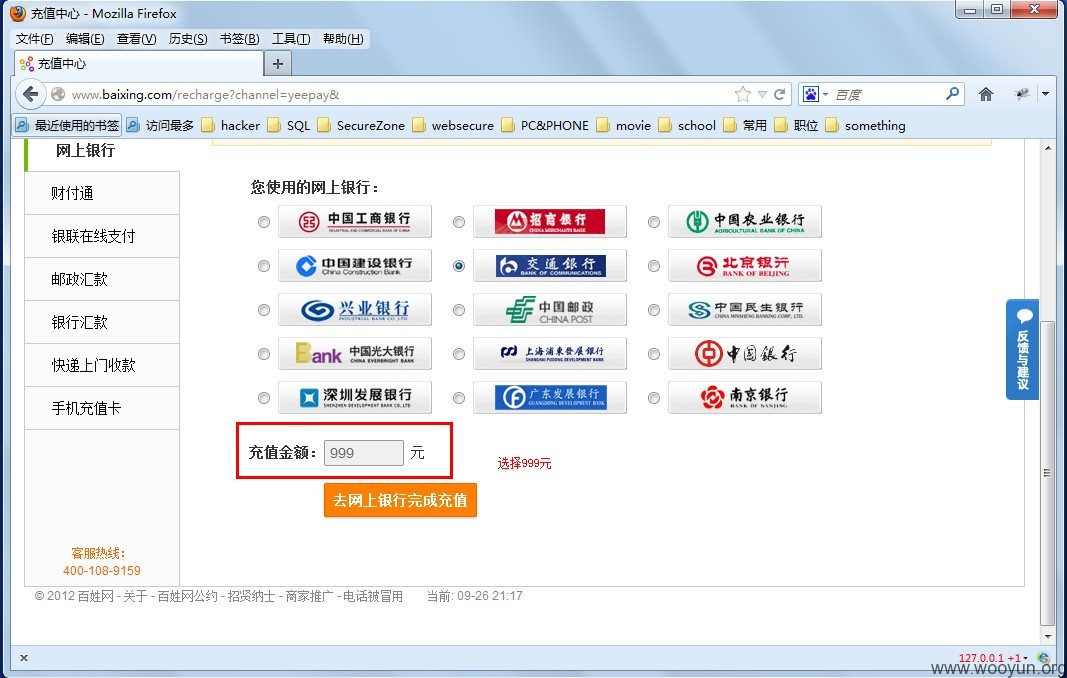
Task: Open the 历史 menu
Action: (x=188, y=39)
